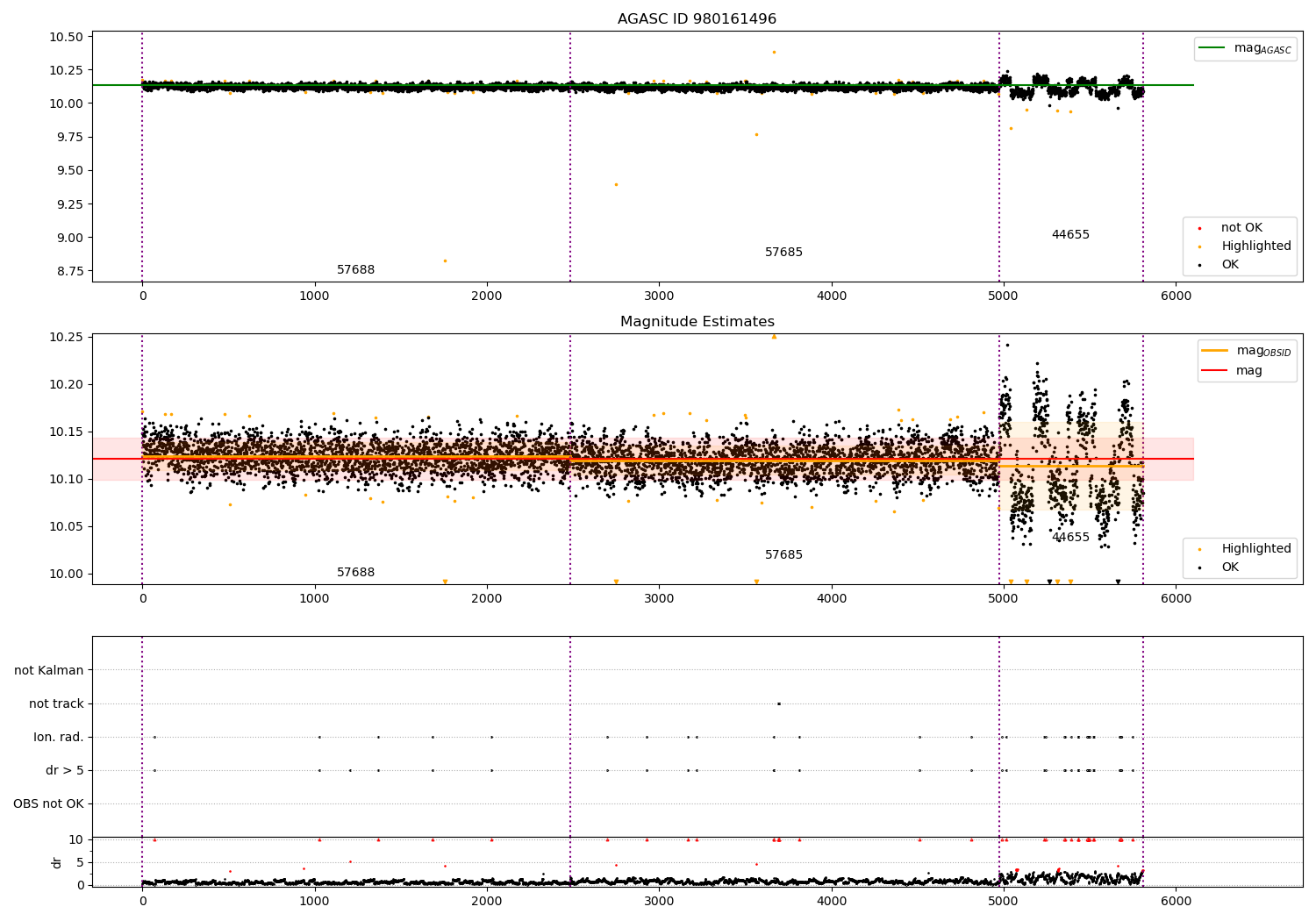The height and width of the screenshot is (921, 1316).
Task: Click the orange mag OBSID legend line
Action: [1214, 351]
